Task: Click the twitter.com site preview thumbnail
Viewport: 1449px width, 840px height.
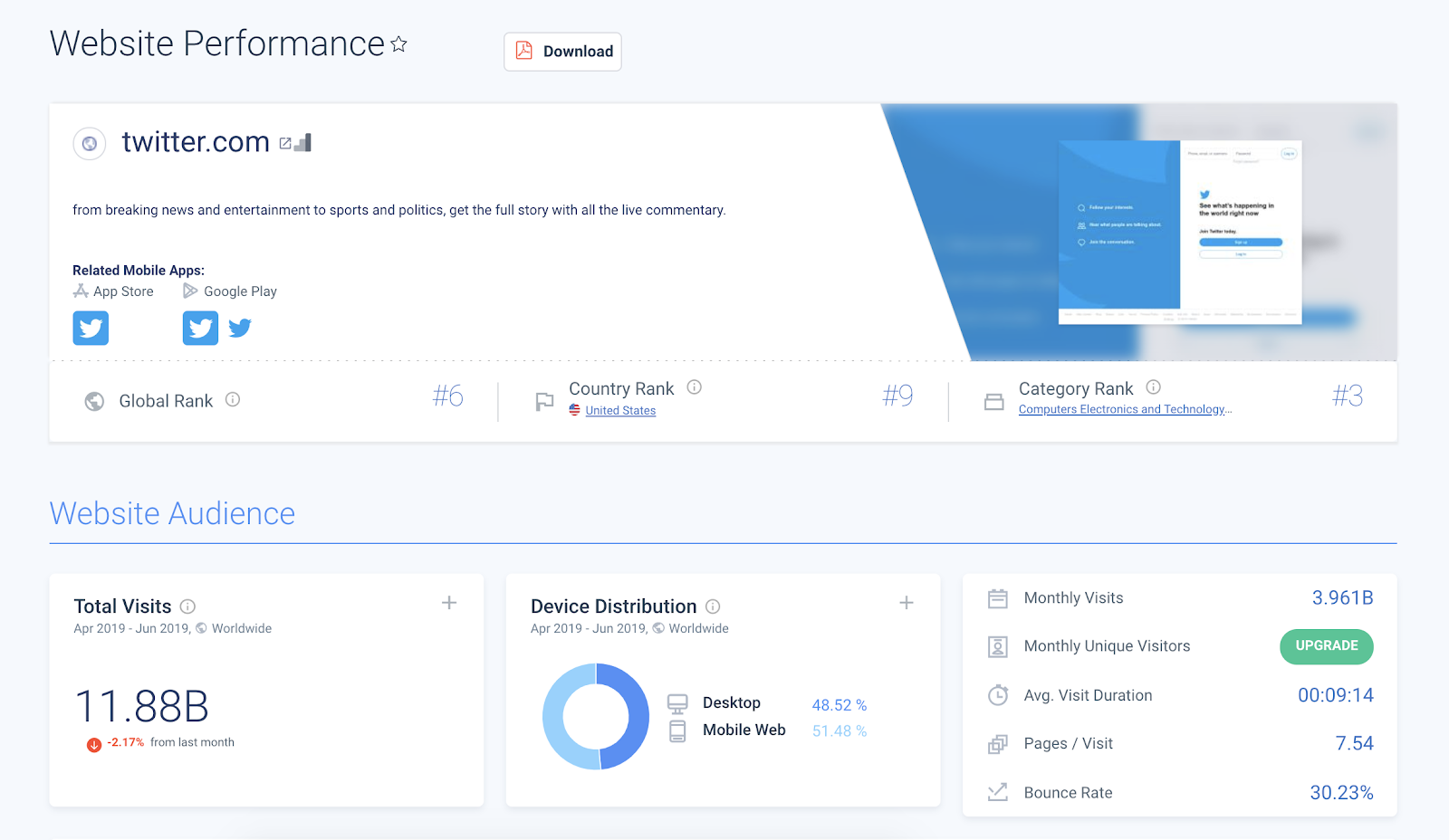Action: tap(1180, 232)
